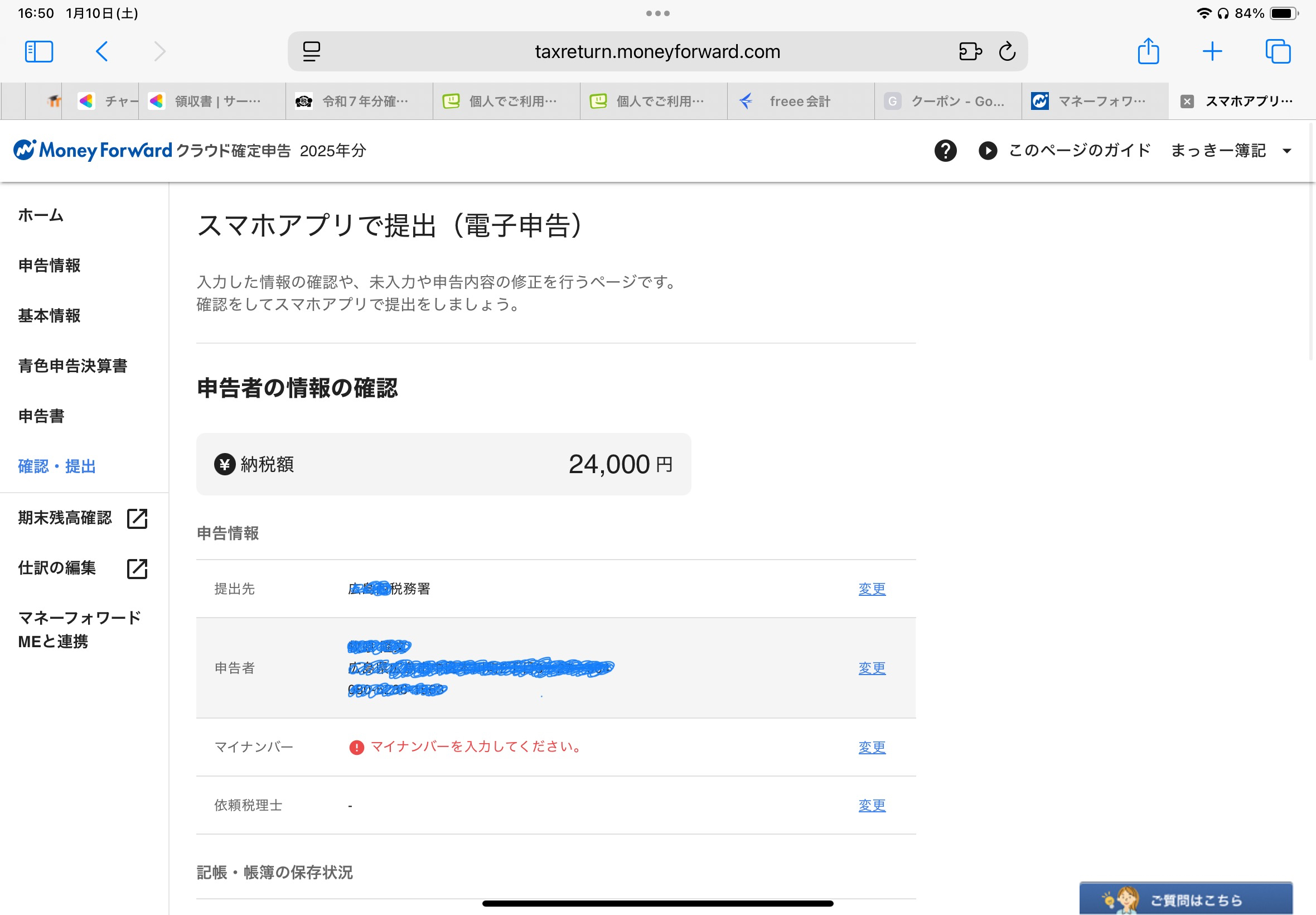The height and width of the screenshot is (915, 1316).
Task: Open 期末残高確認 external link icon
Action: pyautogui.click(x=137, y=518)
